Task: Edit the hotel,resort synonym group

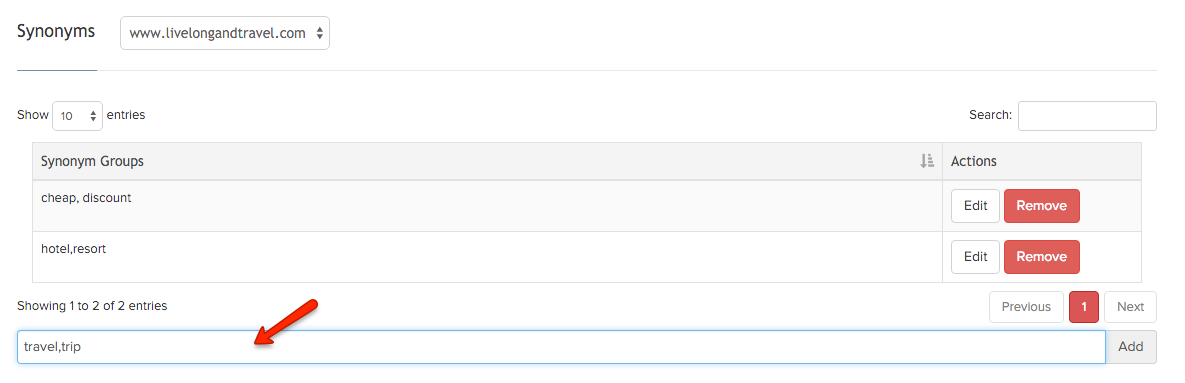Action: point(975,257)
